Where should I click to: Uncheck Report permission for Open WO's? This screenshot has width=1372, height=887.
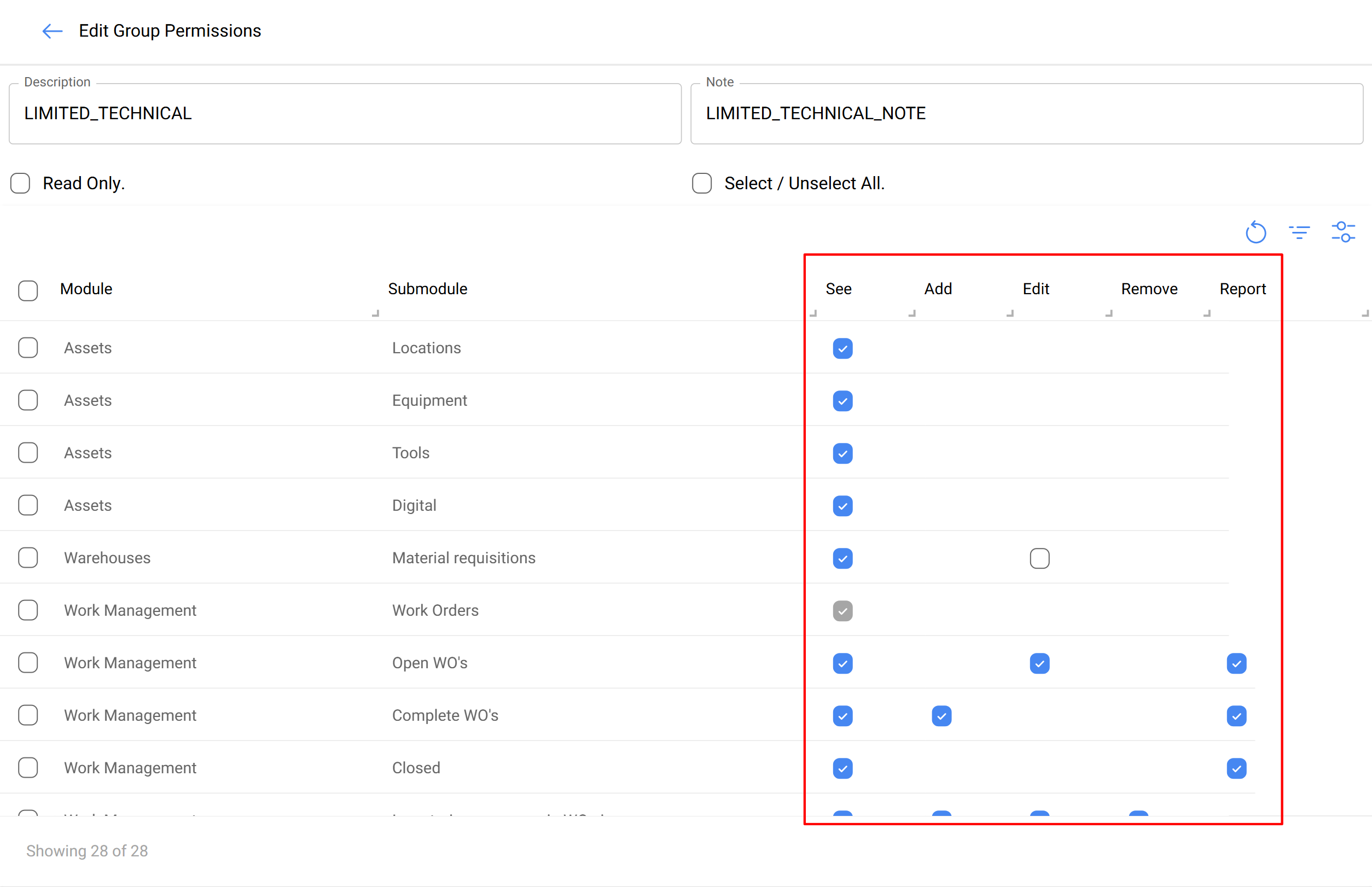click(x=1235, y=663)
